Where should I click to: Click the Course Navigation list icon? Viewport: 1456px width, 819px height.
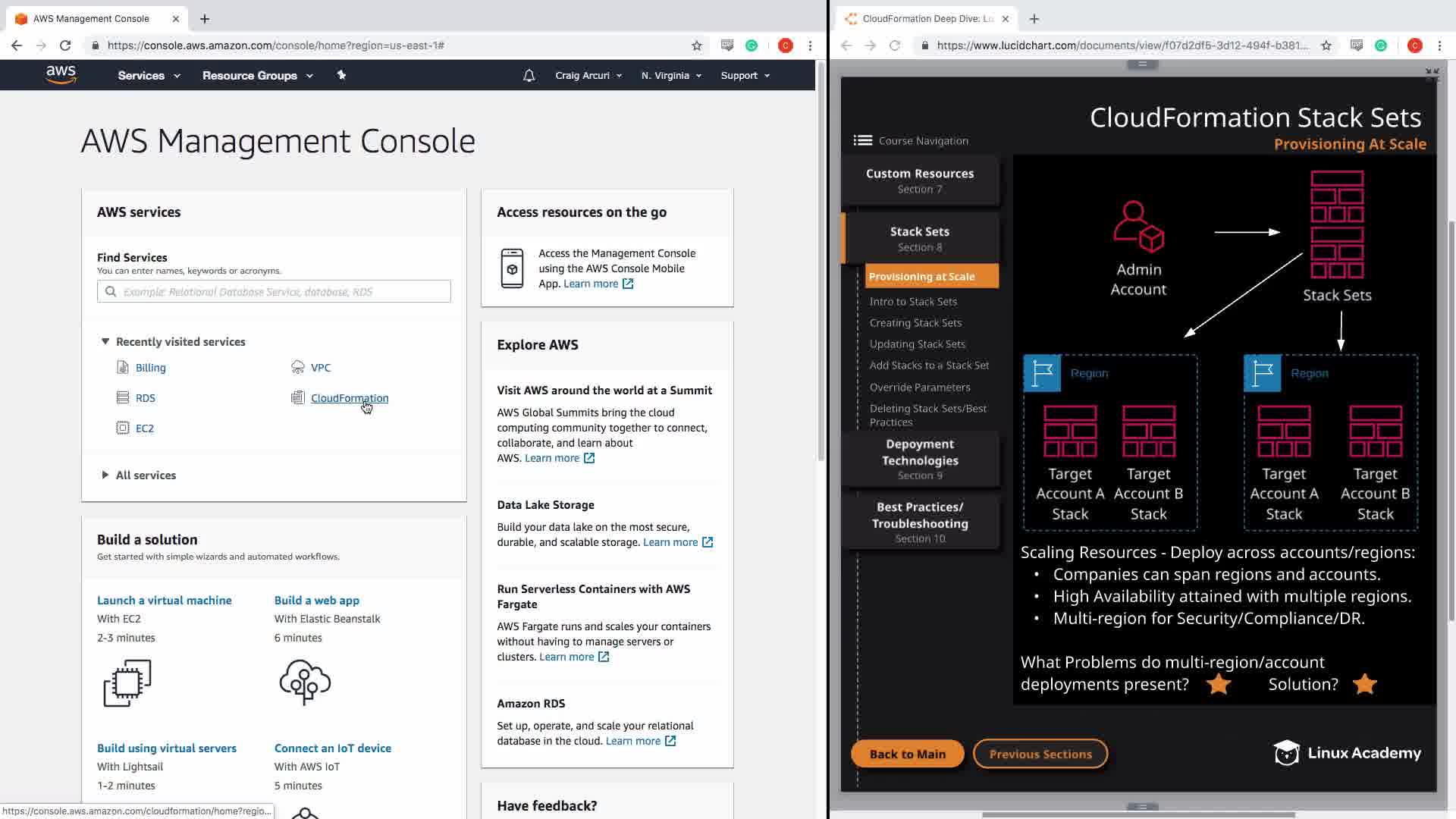click(862, 140)
